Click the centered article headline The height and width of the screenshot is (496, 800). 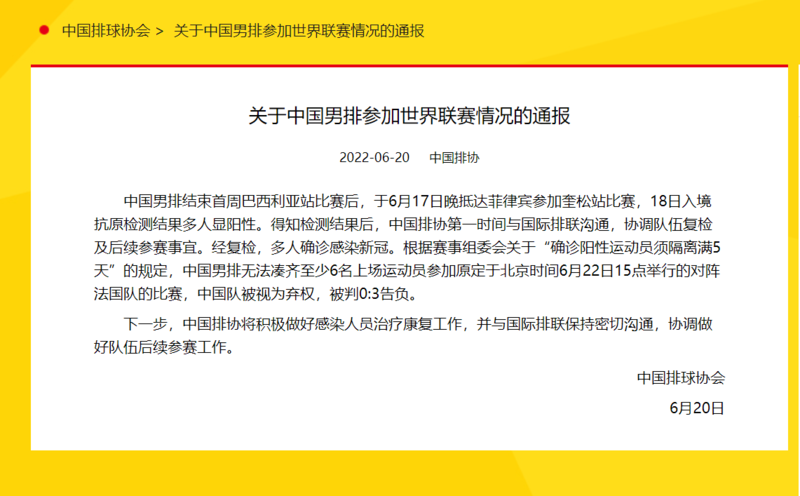coord(409,115)
